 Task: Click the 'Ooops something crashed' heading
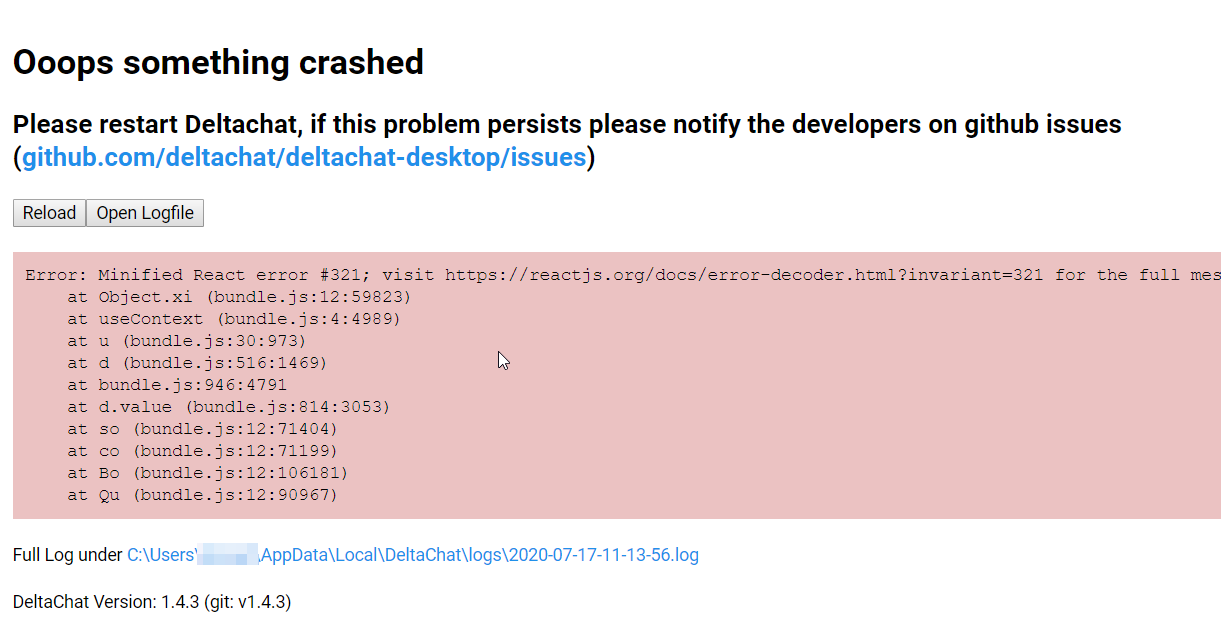coord(218,62)
